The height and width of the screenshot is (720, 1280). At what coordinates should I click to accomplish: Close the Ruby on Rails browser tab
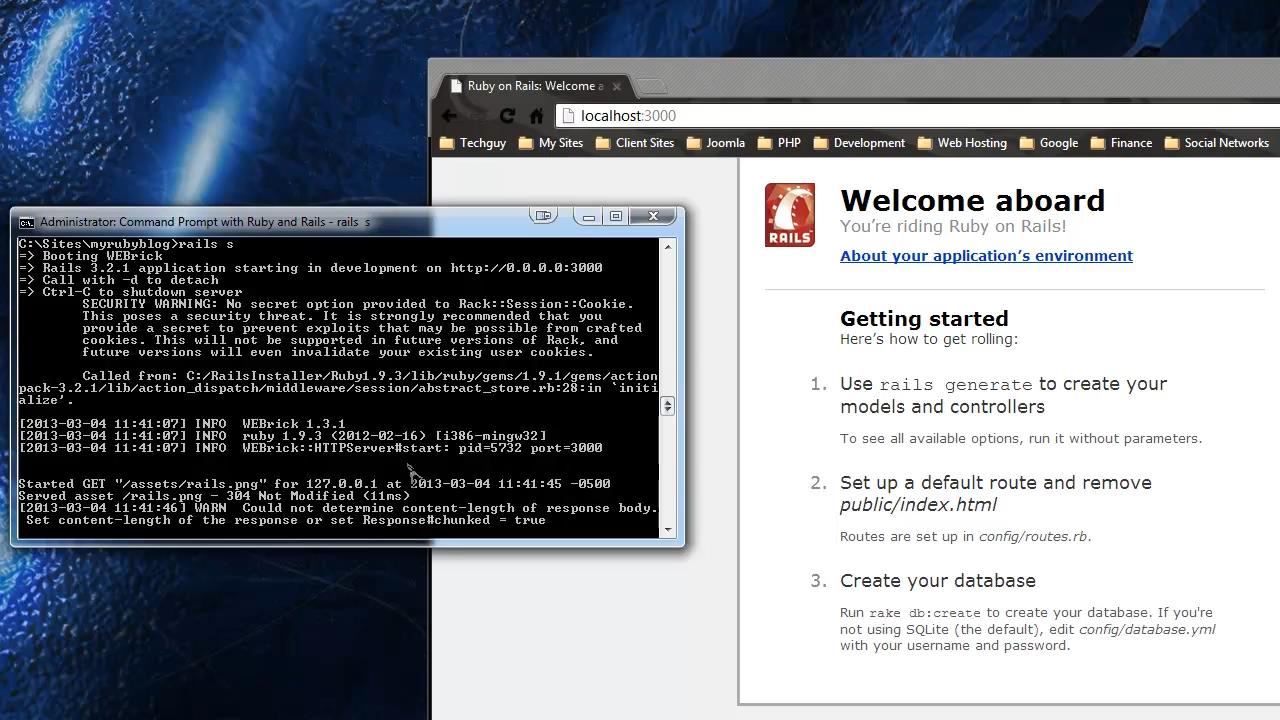click(x=616, y=86)
